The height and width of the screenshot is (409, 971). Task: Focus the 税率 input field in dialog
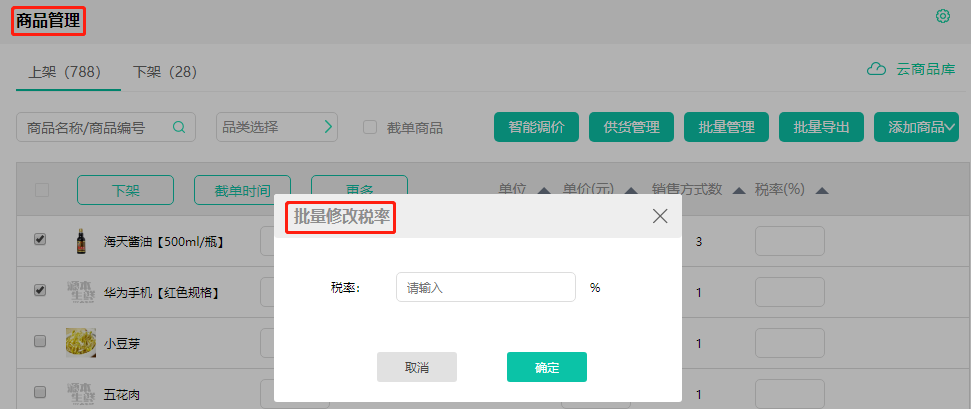[x=486, y=287]
